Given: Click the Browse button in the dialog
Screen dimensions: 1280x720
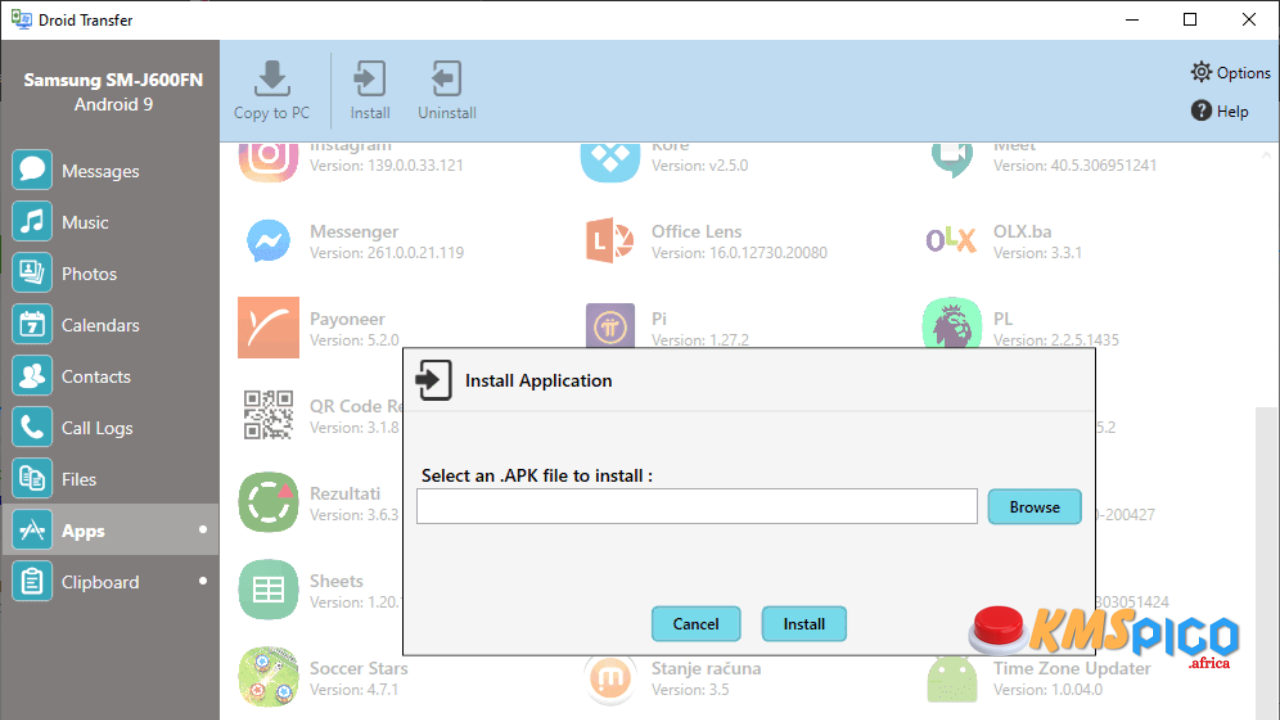Looking at the screenshot, I should [x=1034, y=507].
